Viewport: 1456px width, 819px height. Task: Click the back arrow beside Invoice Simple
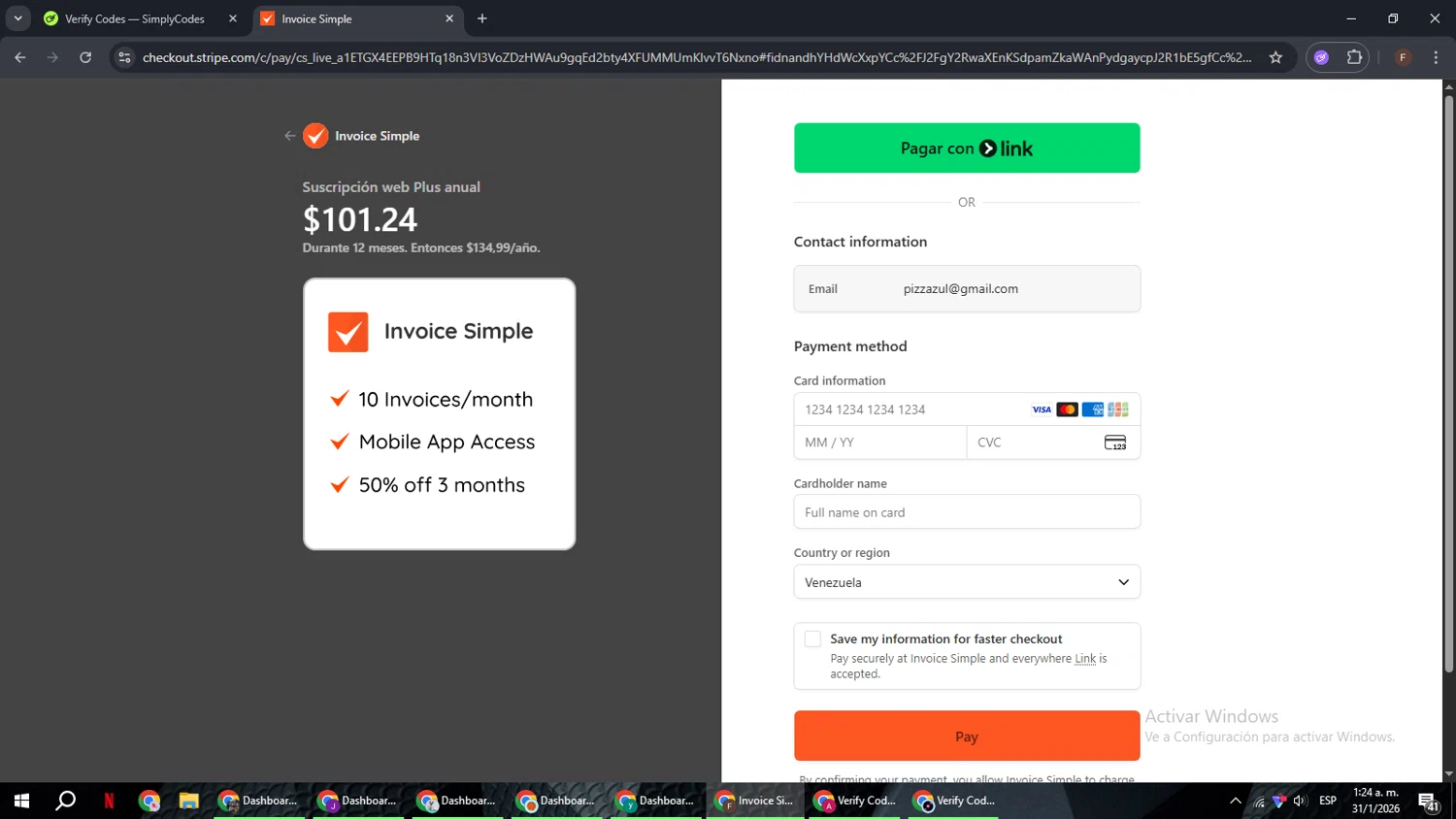tap(289, 136)
